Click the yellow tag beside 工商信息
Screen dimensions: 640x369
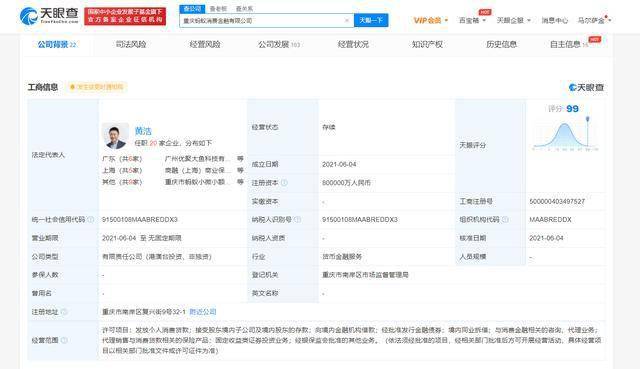[97, 87]
